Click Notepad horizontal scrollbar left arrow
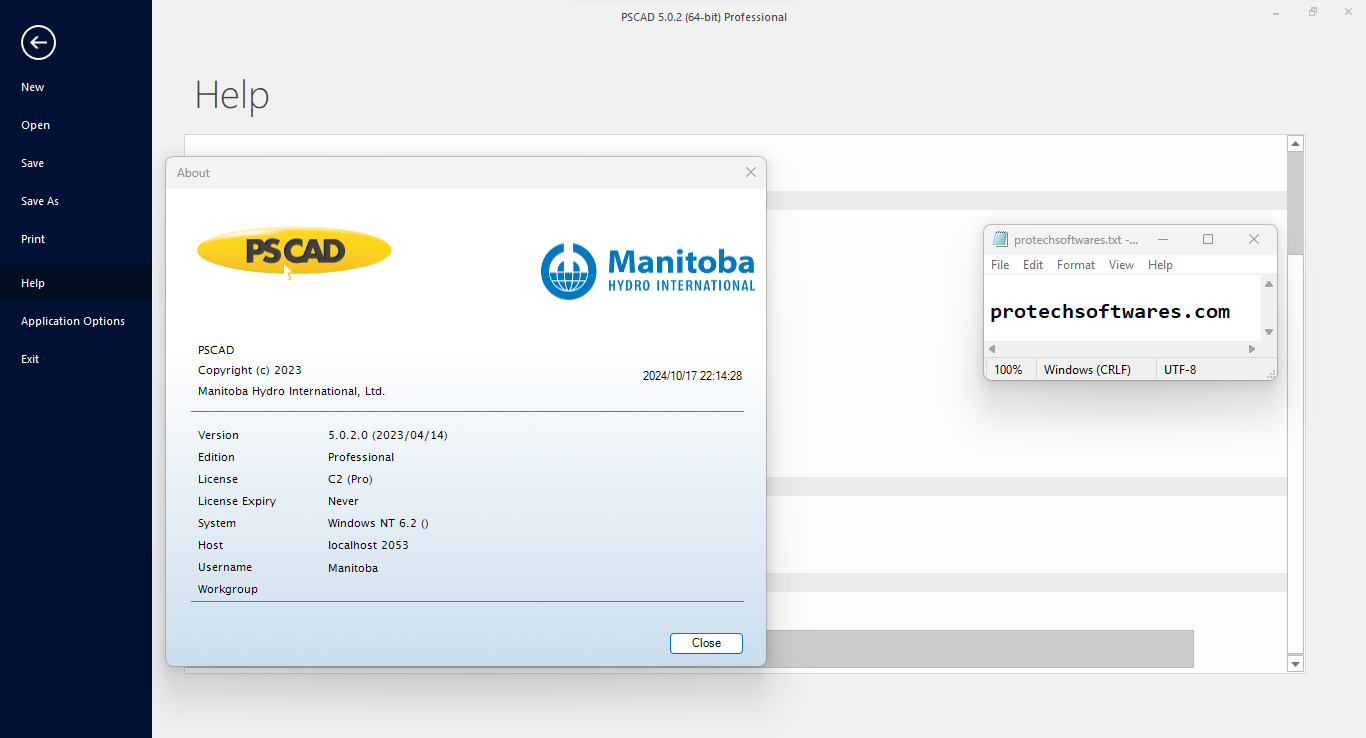Image resolution: width=1366 pixels, height=738 pixels. (x=992, y=349)
